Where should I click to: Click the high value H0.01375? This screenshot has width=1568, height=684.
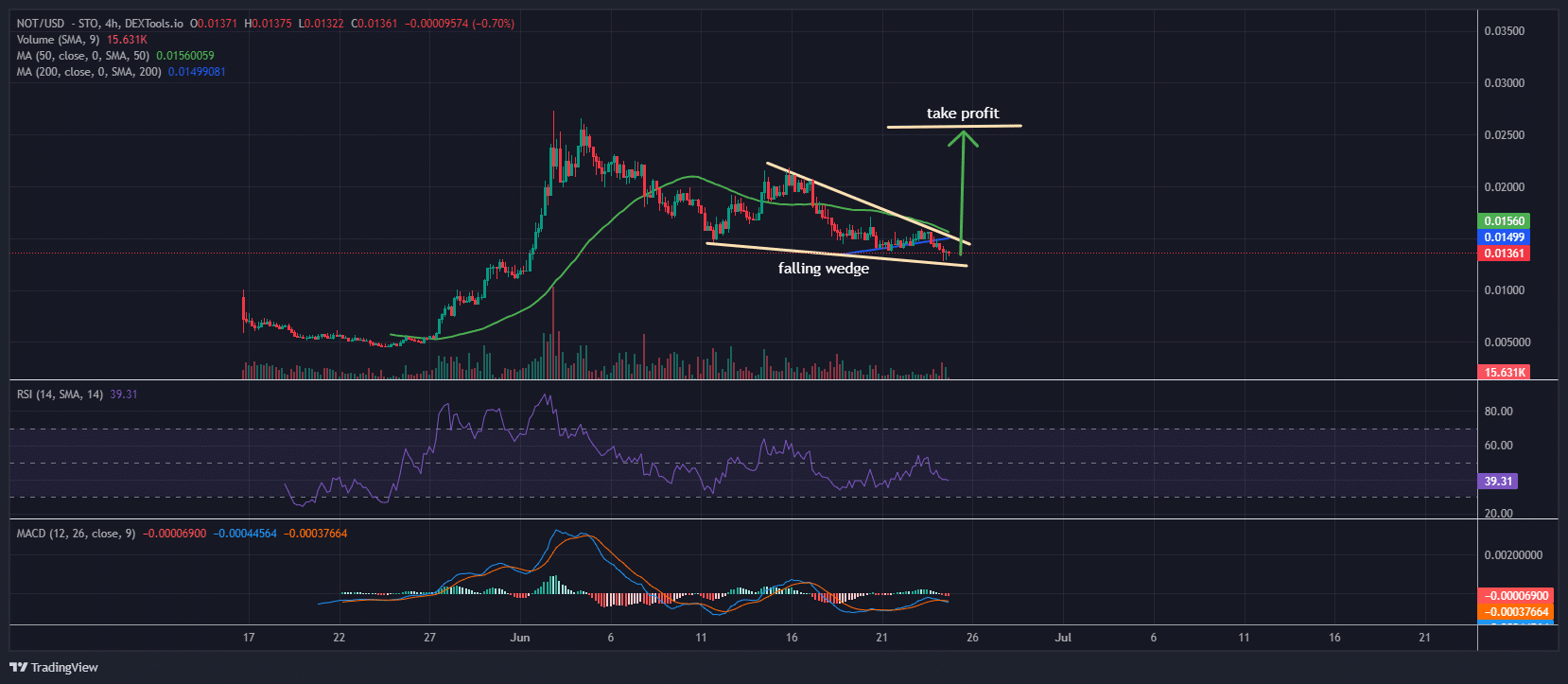coord(269,24)
